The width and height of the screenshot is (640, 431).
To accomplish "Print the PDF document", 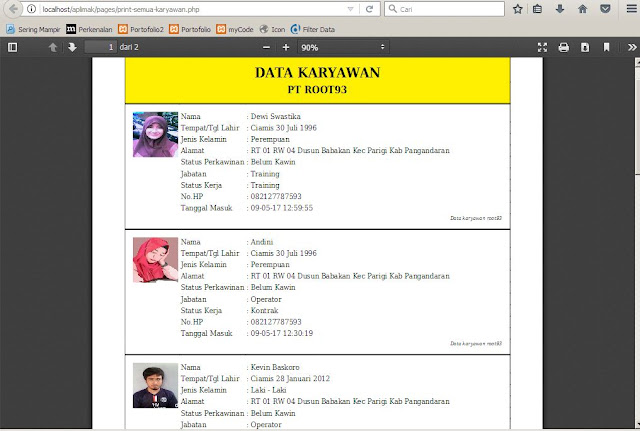I will coord(564,47).
